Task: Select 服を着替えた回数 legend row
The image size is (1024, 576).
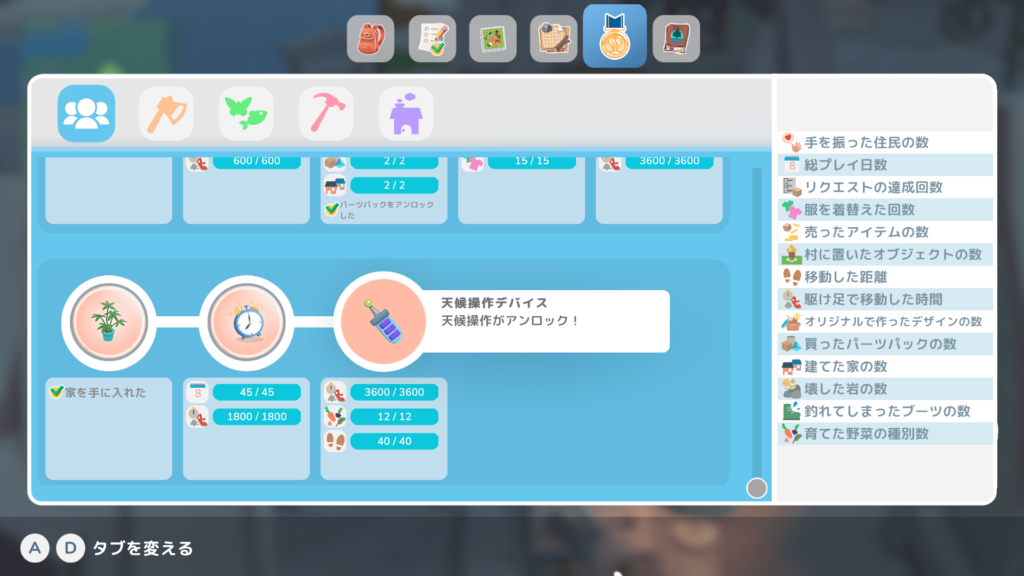Action: (x=886, y=210)
